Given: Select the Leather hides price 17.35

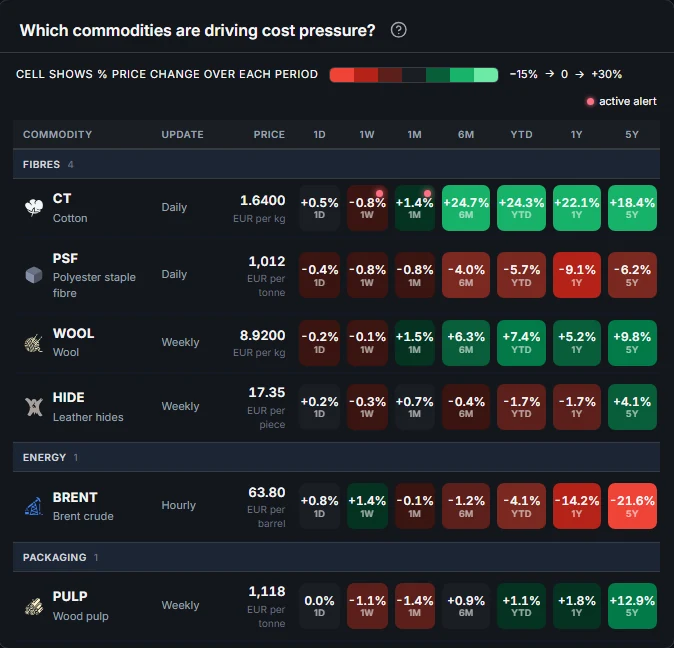Looking at the screenshot, I should pyautogui.click(x=267, y=392).
